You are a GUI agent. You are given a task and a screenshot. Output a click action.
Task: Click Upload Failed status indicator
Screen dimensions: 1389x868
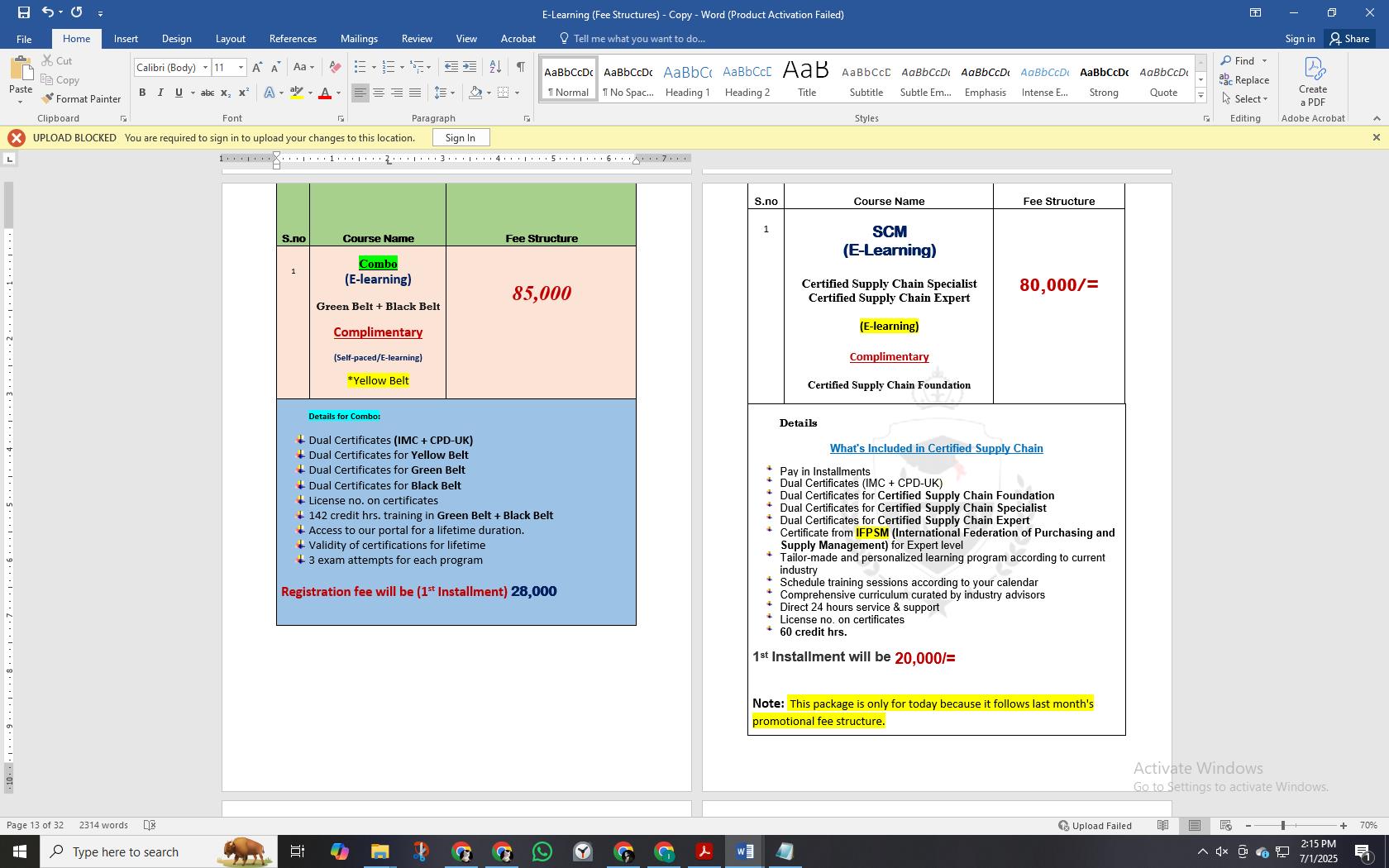click(x=1095, y=825)
